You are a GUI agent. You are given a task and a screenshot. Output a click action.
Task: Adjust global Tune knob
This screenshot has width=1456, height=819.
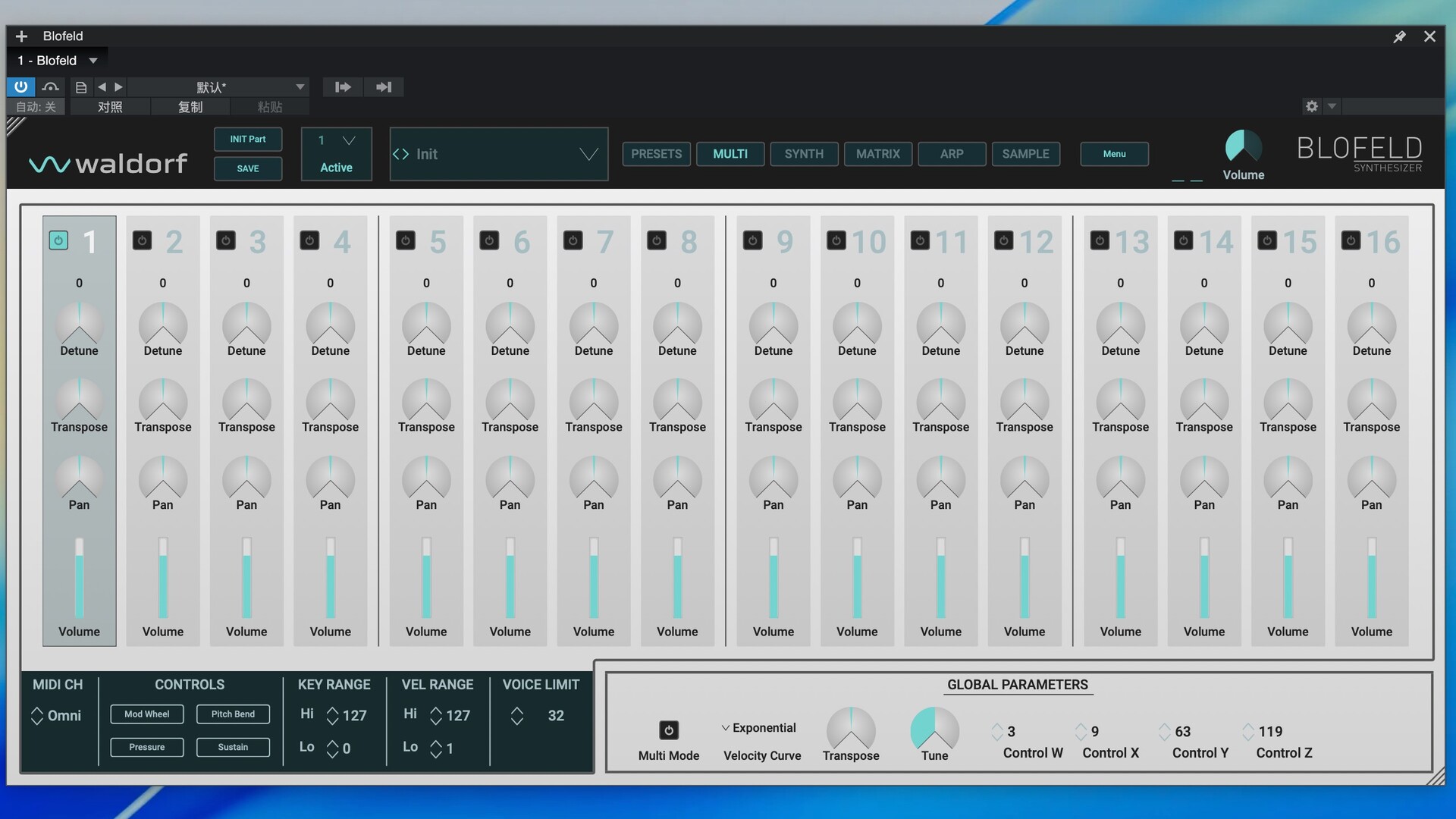(934, 729)
